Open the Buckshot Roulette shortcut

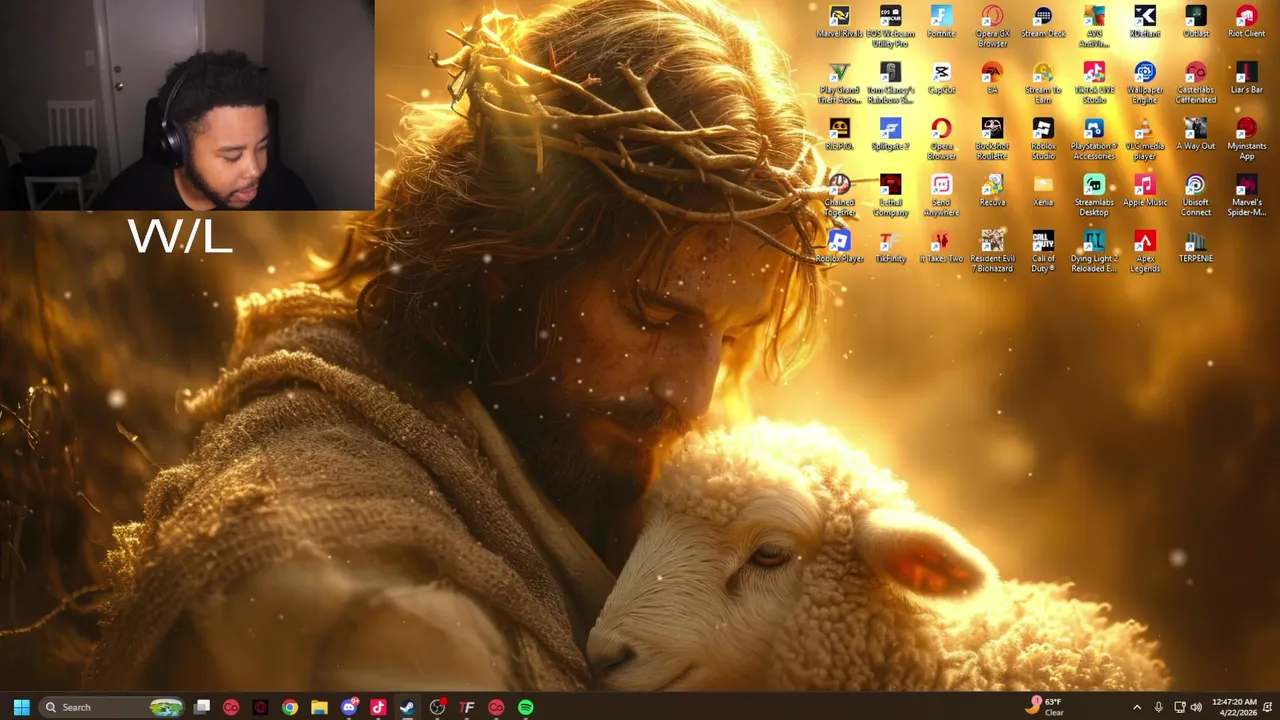click(992, 139)
